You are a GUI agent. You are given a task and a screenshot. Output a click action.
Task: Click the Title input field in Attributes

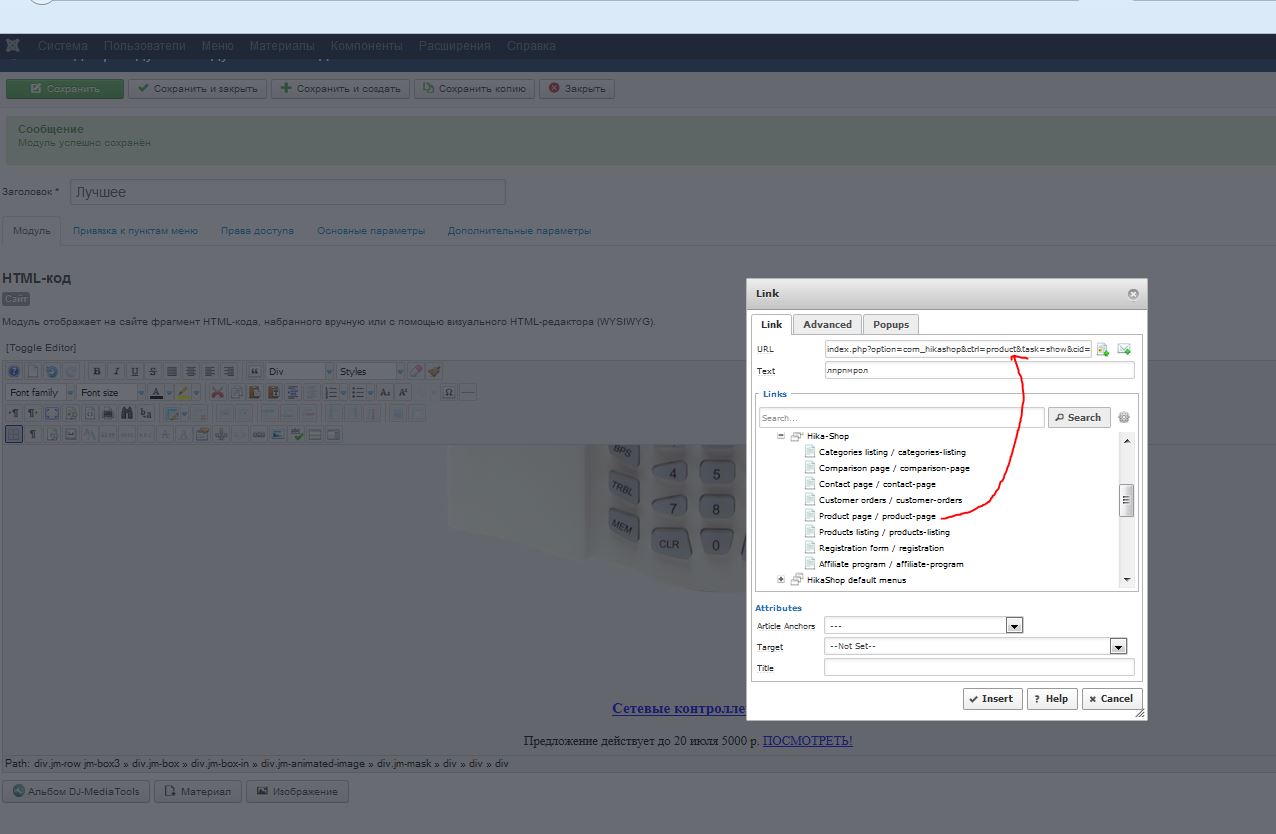pos(979,667)
